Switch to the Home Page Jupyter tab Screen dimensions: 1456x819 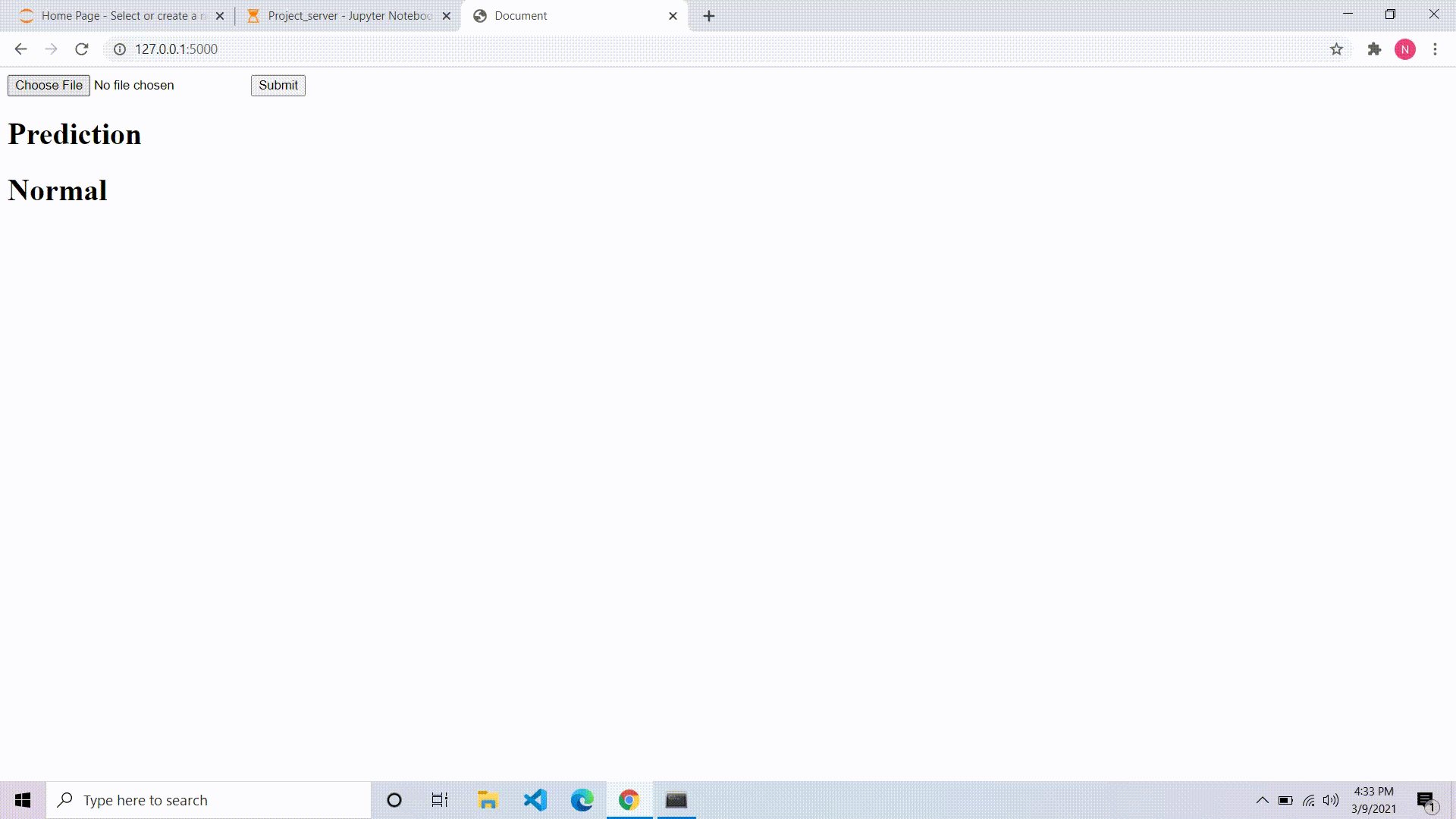pos(114,16)
